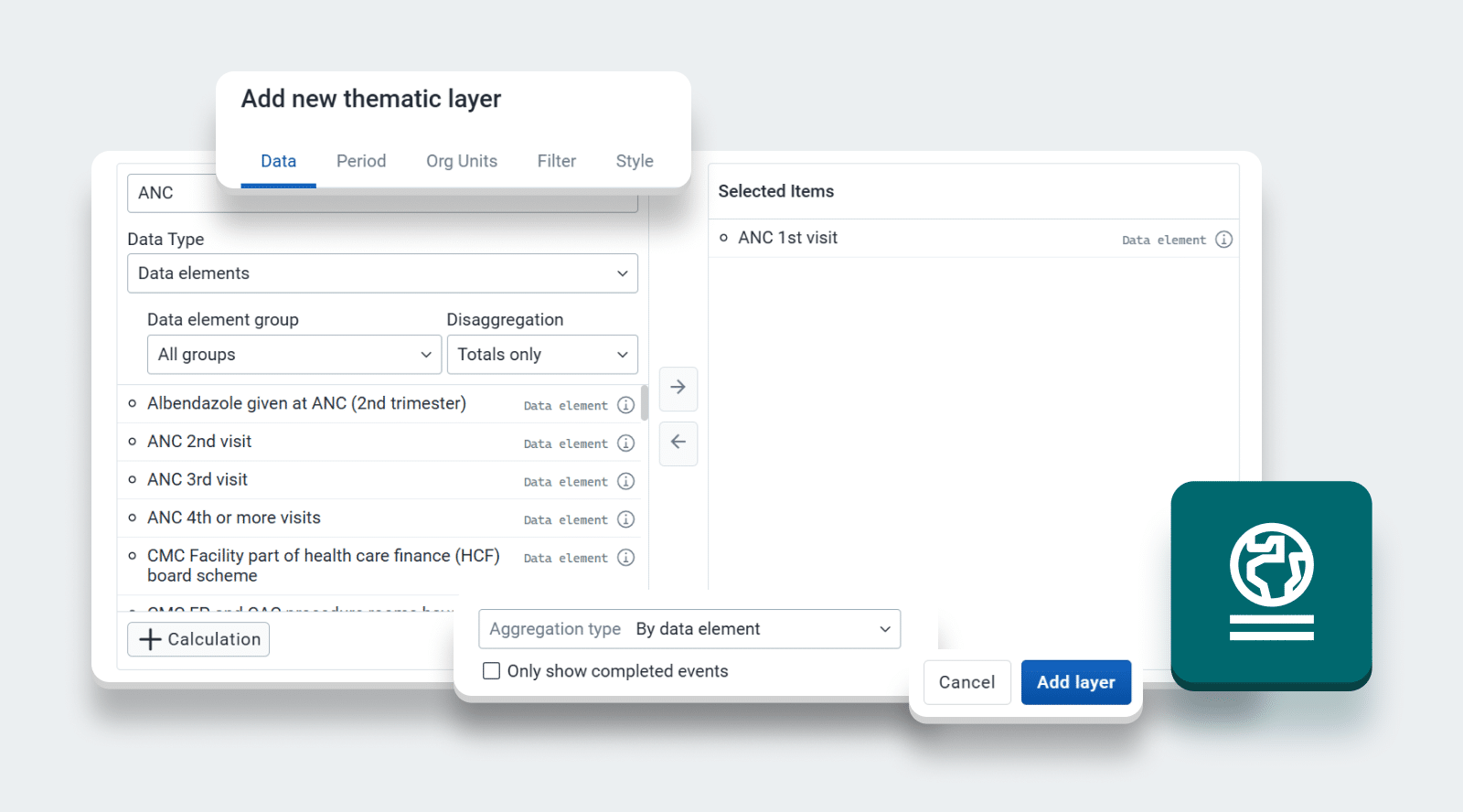Switch to the Style tab
Viewport: 1463px width, 812px height.
pos(635,162)
